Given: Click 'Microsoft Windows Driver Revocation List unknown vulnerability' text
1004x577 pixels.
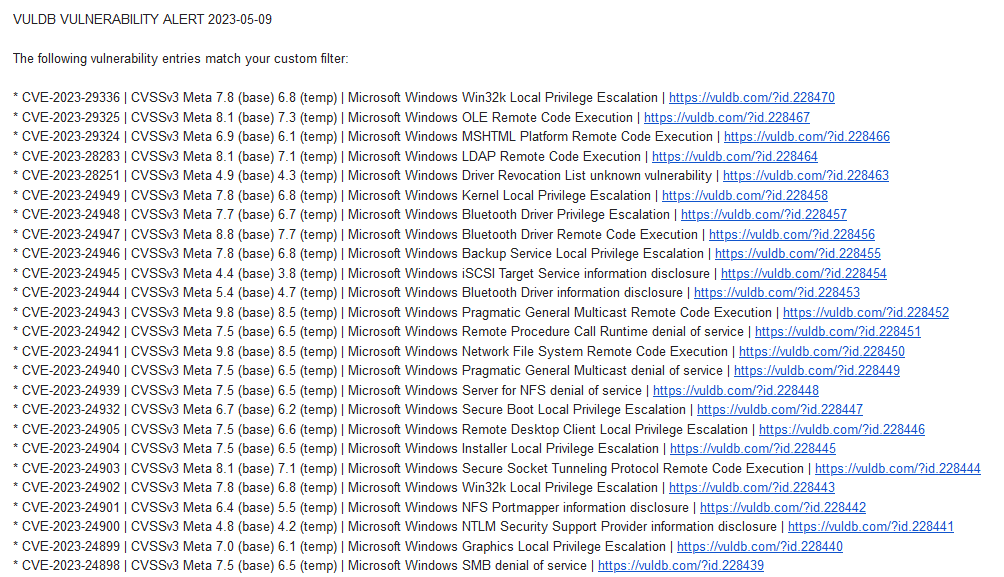Looking at the screenshot, I should (530, 176).
